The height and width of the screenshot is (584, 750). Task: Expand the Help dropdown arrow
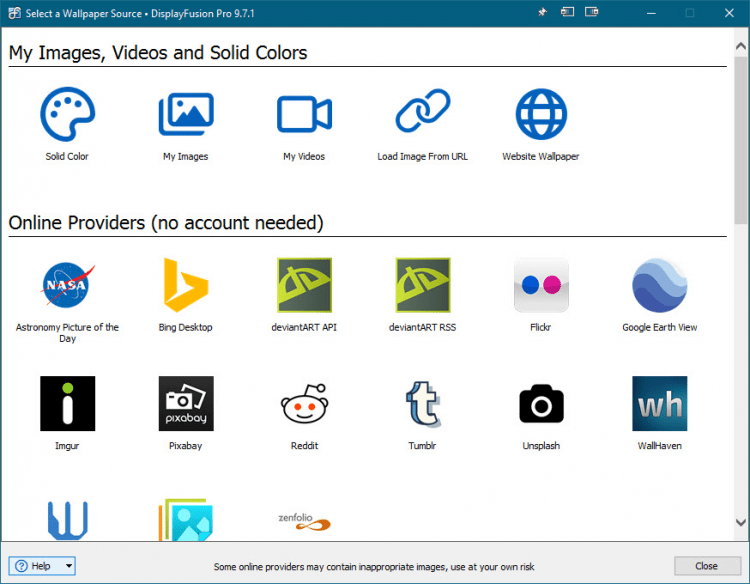point(69,566)
